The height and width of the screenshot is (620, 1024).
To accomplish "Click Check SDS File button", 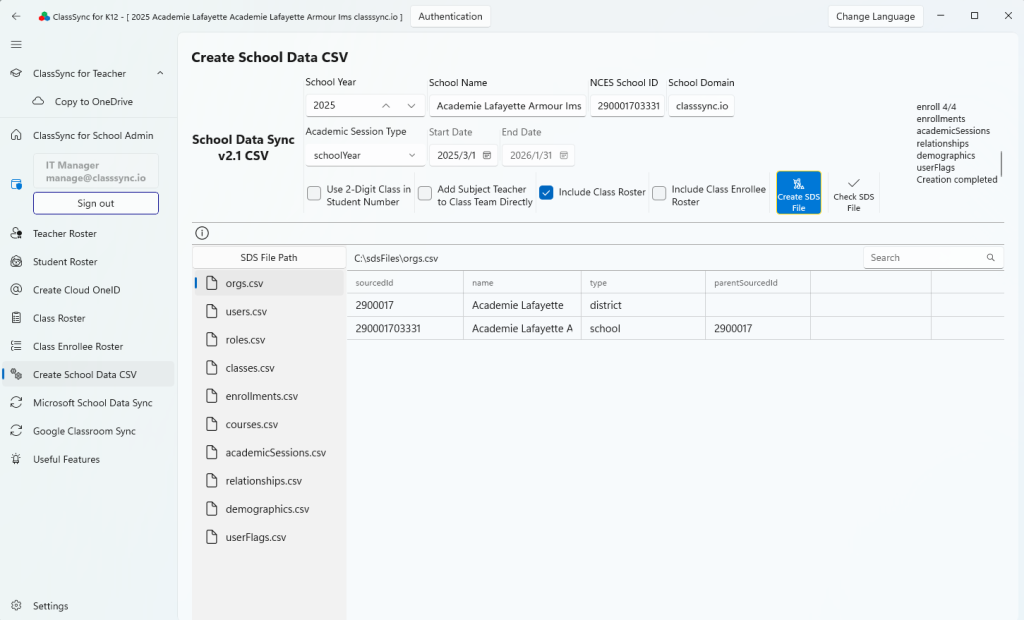I will click(854, 193).
